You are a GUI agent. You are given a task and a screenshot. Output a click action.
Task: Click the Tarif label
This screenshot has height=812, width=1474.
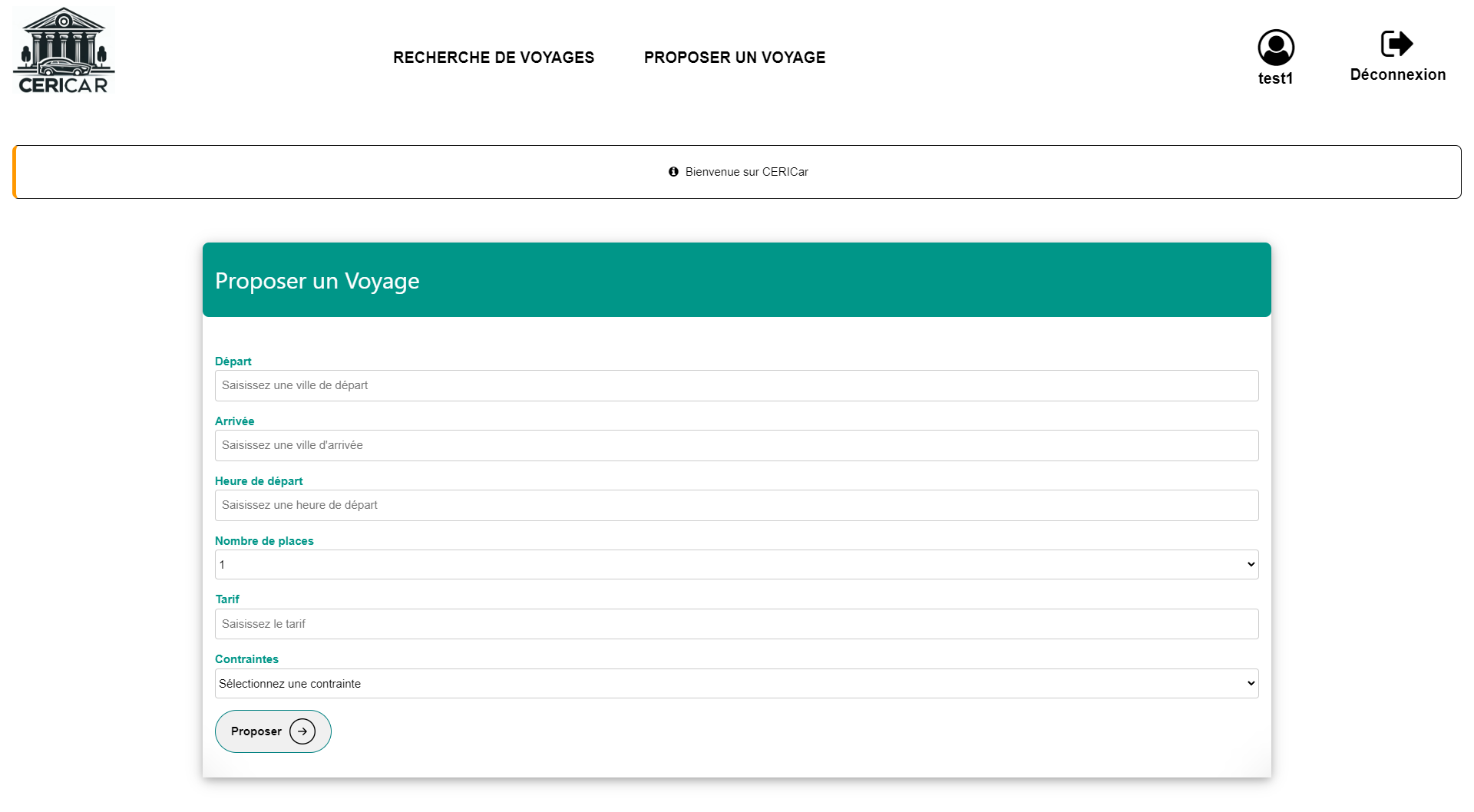coord(227,599)
